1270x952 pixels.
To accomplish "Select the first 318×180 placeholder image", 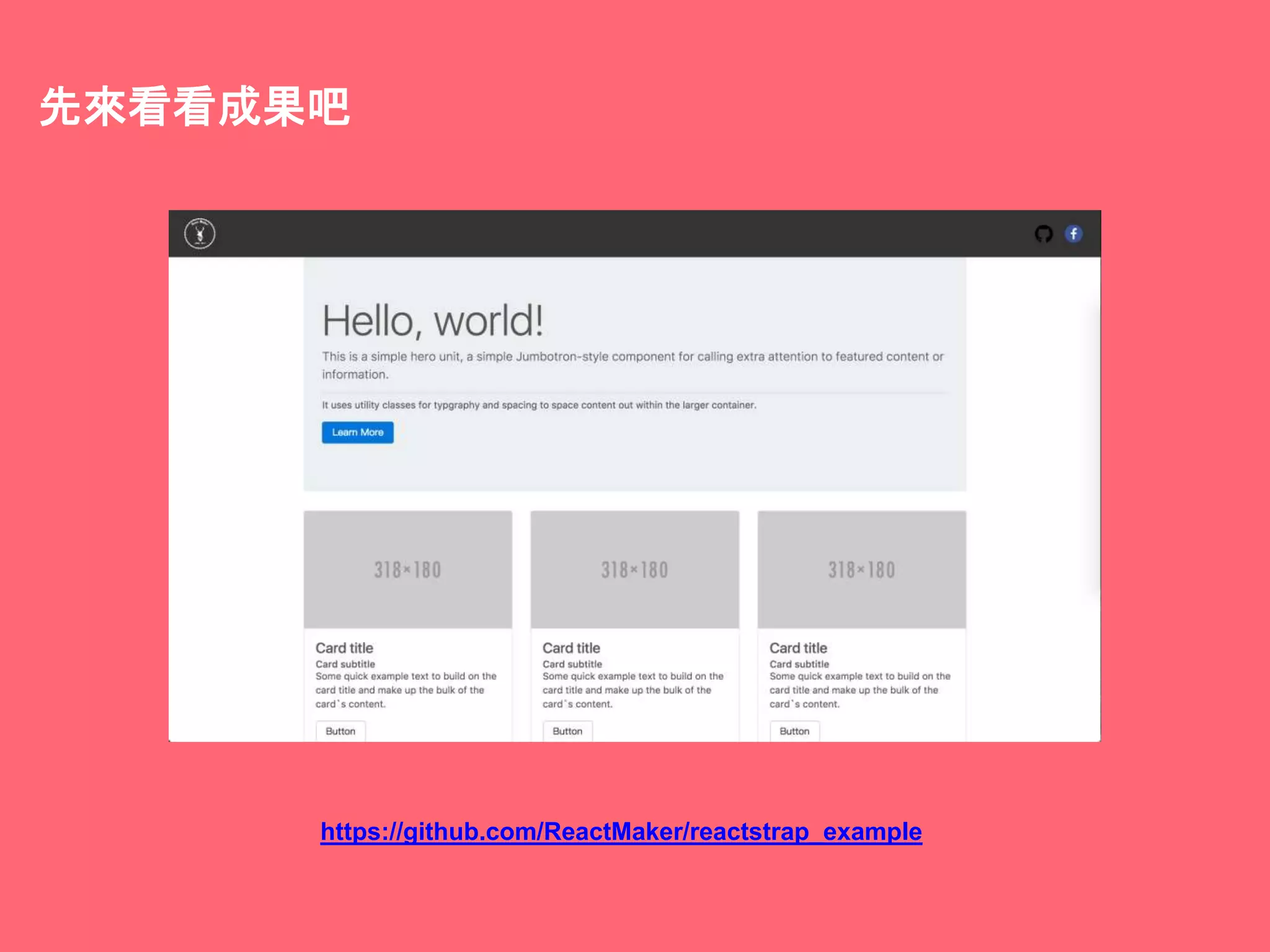I will point(408,570).
